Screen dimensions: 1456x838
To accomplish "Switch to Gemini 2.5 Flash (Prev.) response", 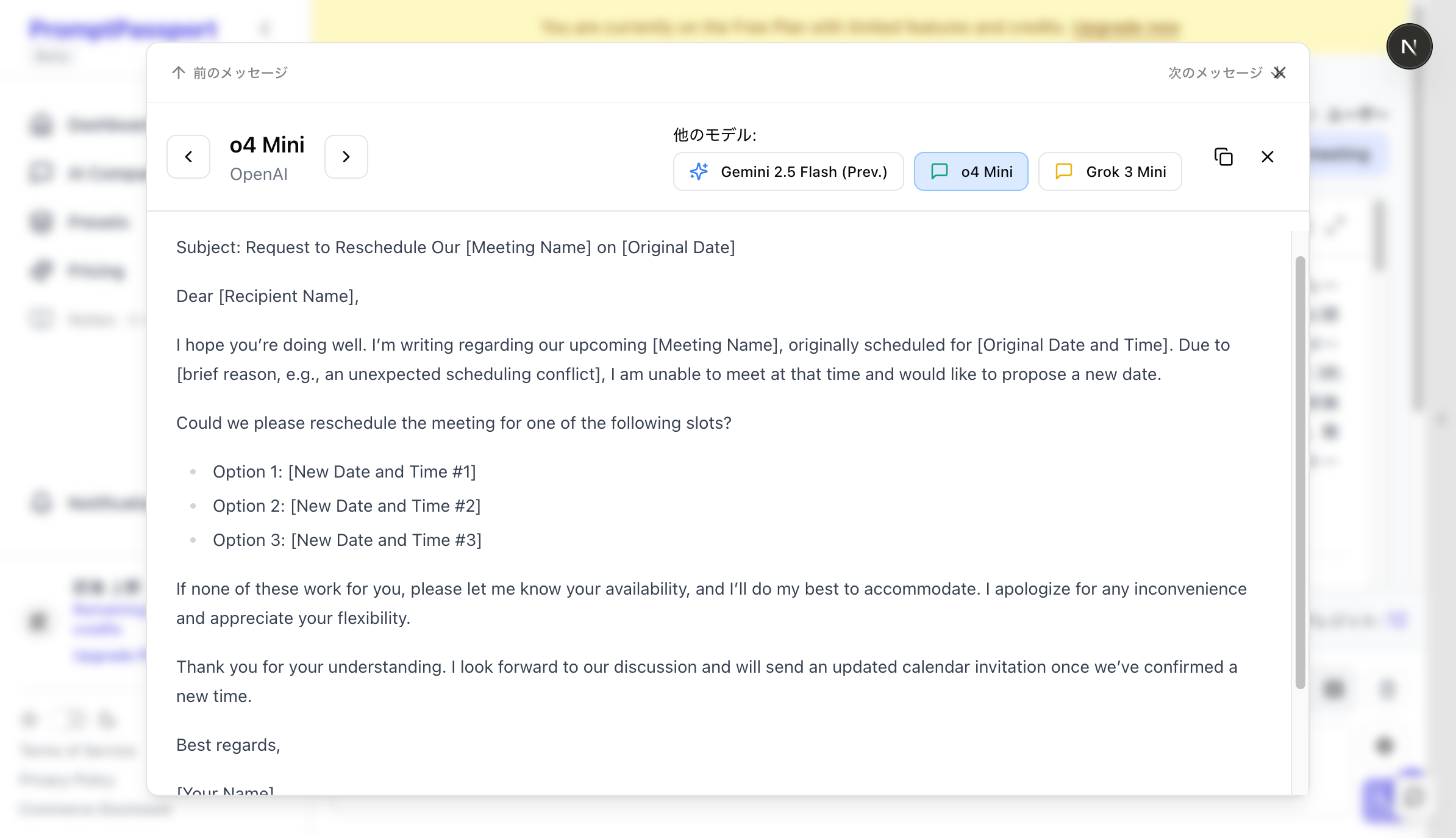I will coord(803,171).
